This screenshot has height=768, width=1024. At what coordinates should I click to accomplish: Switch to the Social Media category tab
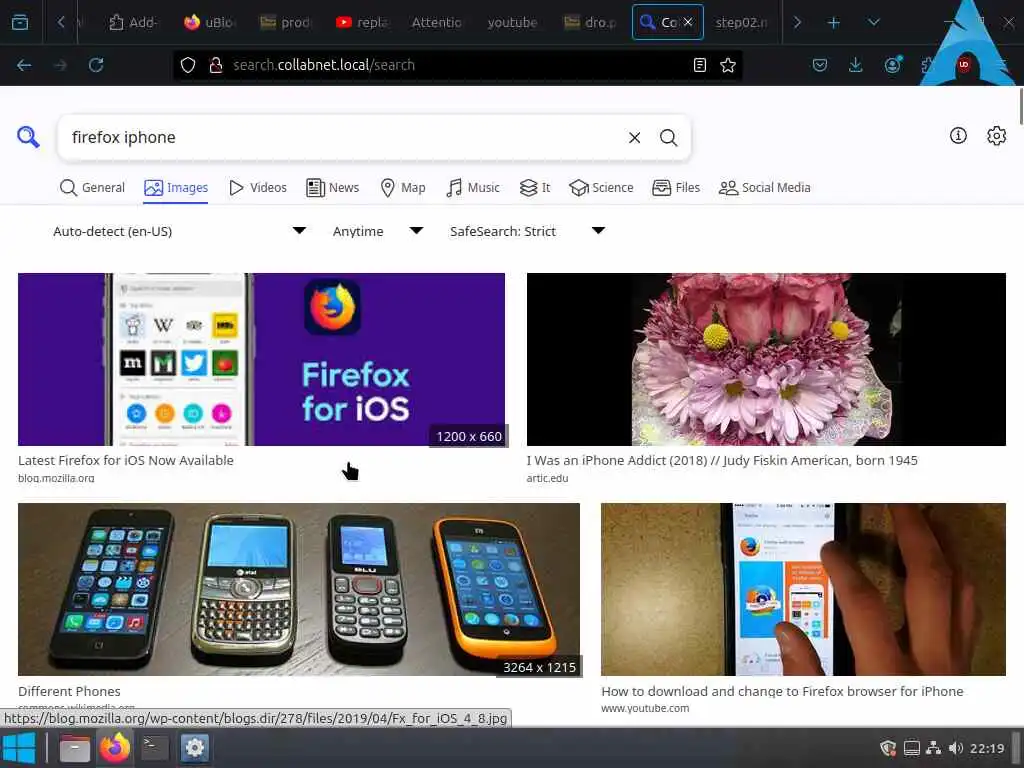pyautogui.click(x=764, y=188)
